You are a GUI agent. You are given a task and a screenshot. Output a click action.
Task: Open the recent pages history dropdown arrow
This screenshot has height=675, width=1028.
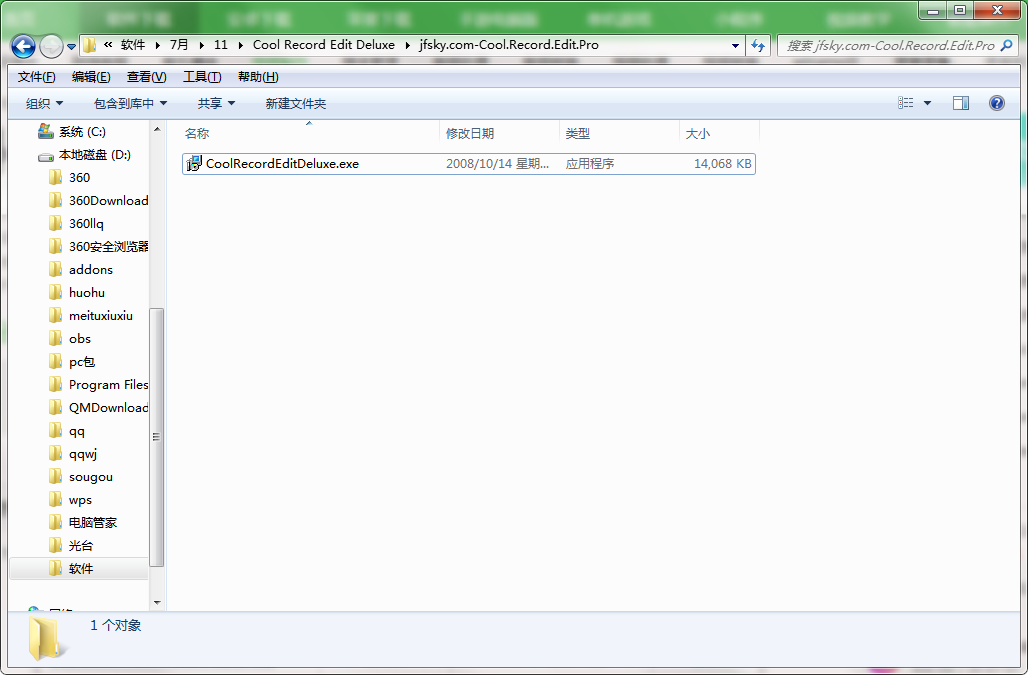[71, 47]
